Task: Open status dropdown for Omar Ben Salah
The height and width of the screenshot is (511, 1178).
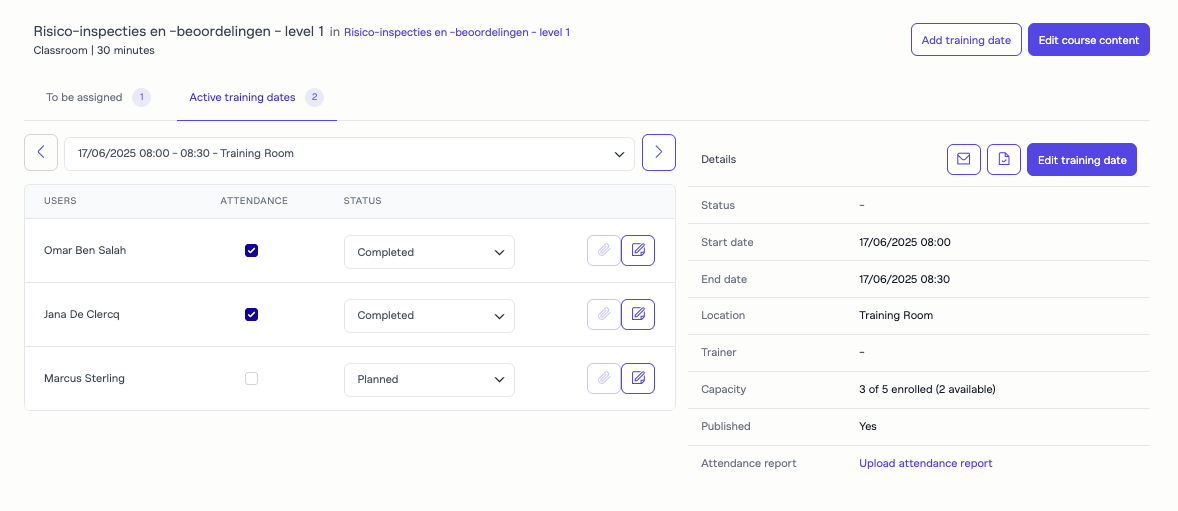Action: 429,252
